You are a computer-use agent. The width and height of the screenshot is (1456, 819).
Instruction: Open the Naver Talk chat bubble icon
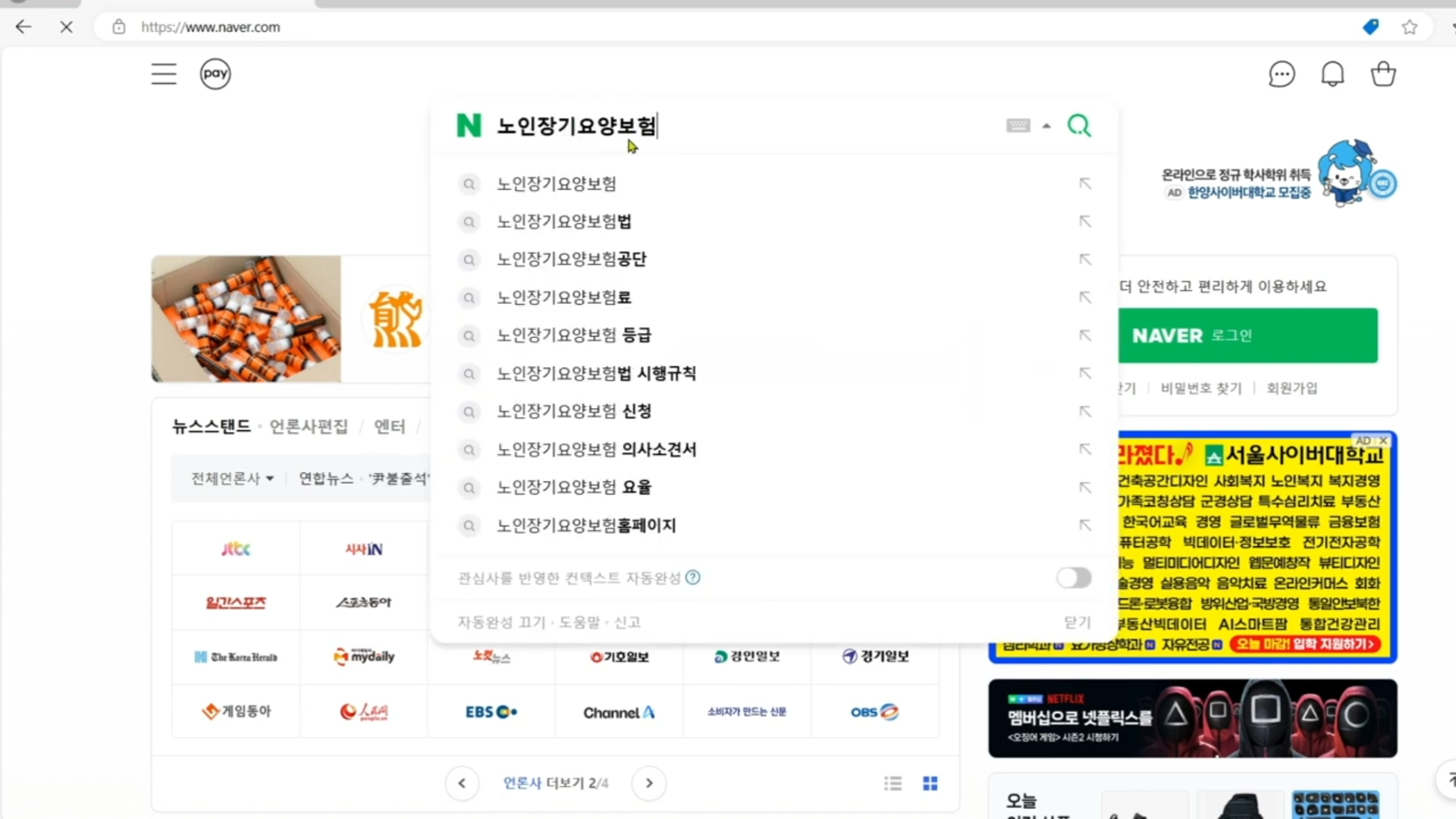pyautogui.click(x=1282, y=74)
